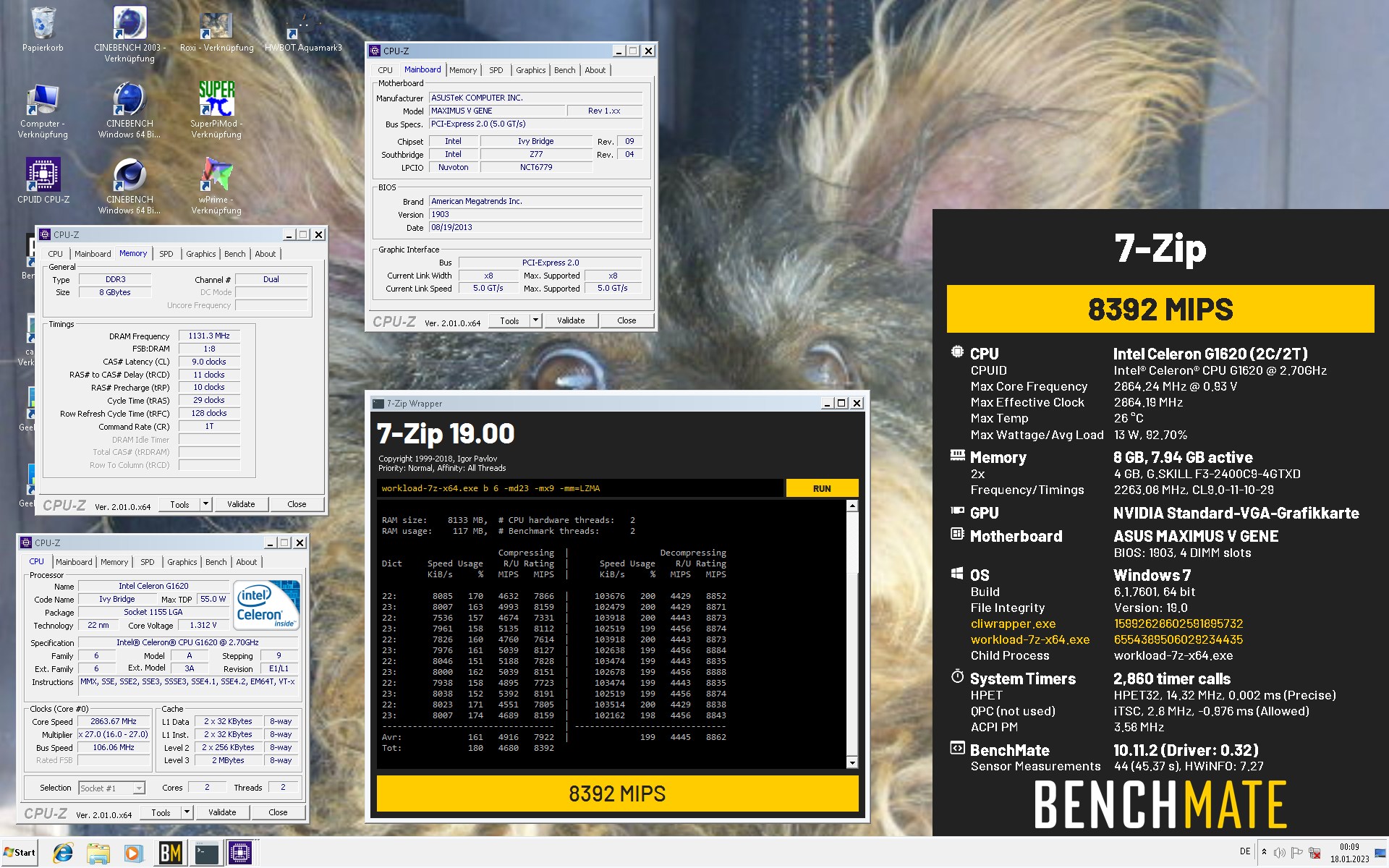
Task: Click cliwrapper.exe in BenchMate panel
Action: [x=1013, y=624]
